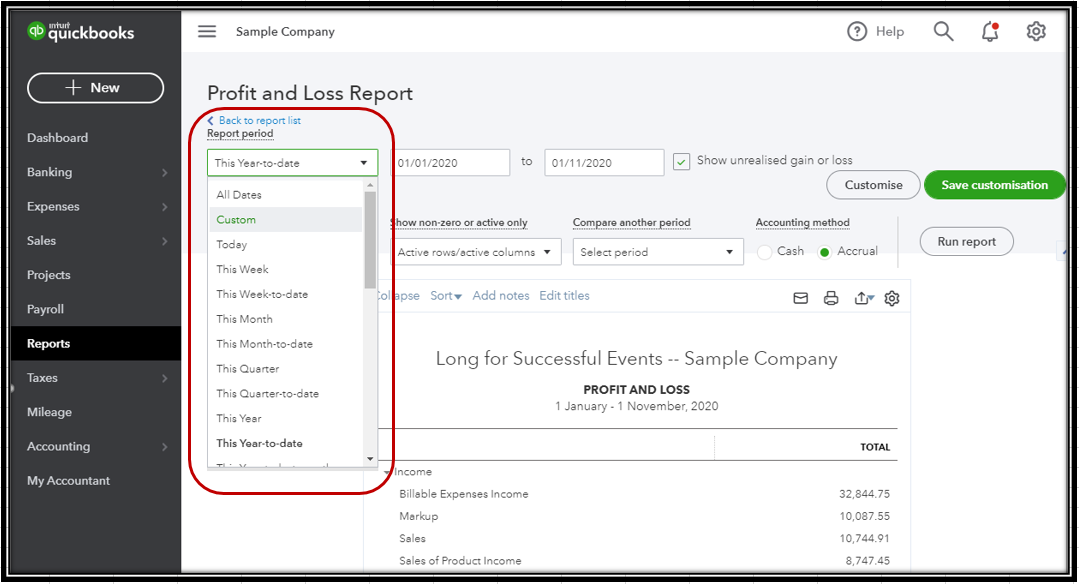This screenshot has height=584, width=1079.
Task: Click the Markup amount 10,087.55
Action: 864,516
